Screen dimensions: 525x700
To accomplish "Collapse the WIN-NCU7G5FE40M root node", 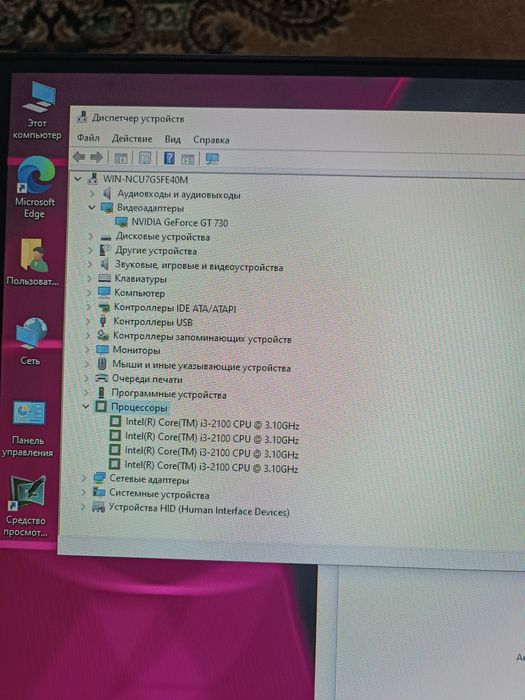I will coord(78,179).
